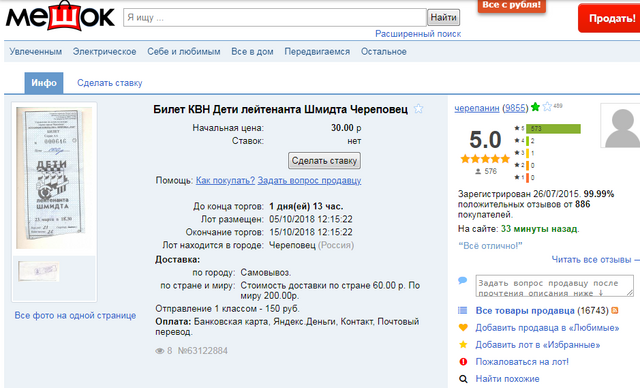Open Читать все отзывы link
The image size is (640, 388).
[591, 259]
